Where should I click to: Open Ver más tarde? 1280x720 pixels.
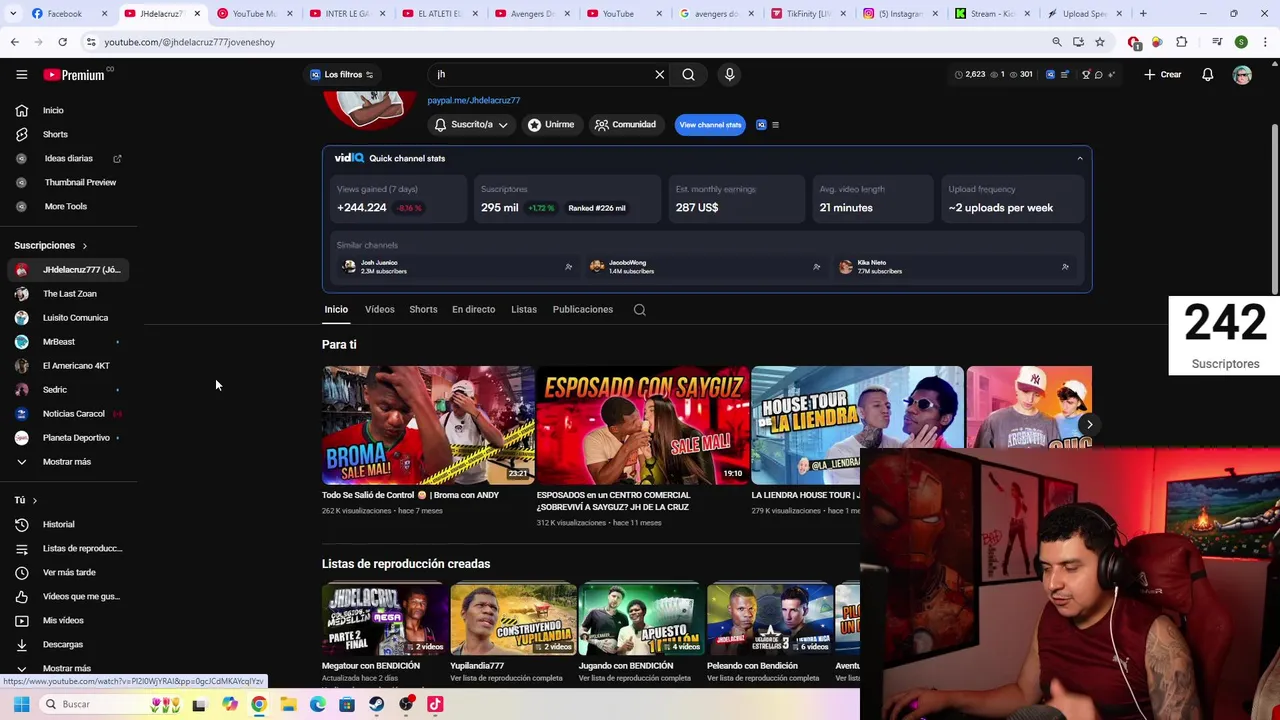tap(70, 572)
